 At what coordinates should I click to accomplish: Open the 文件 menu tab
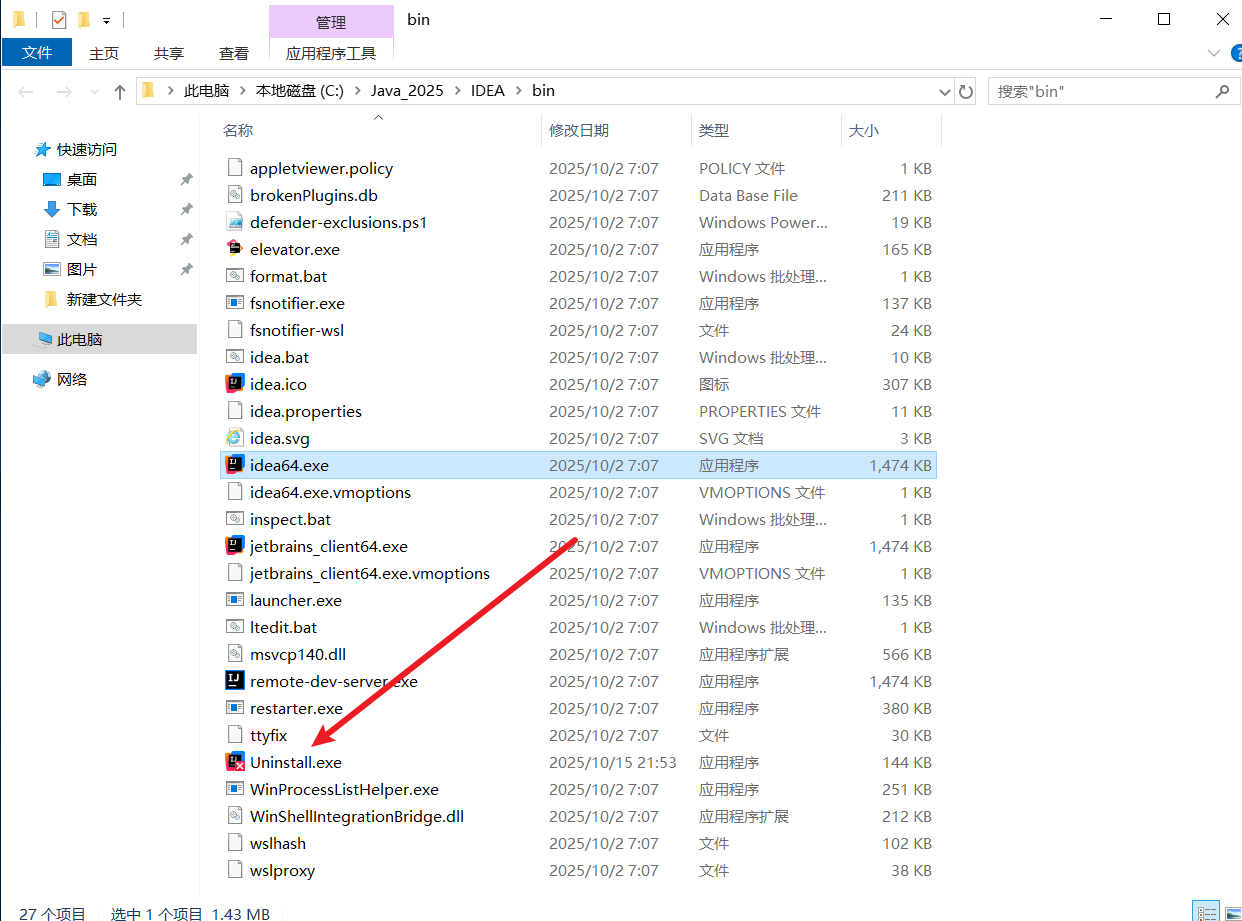coord(37,53)
